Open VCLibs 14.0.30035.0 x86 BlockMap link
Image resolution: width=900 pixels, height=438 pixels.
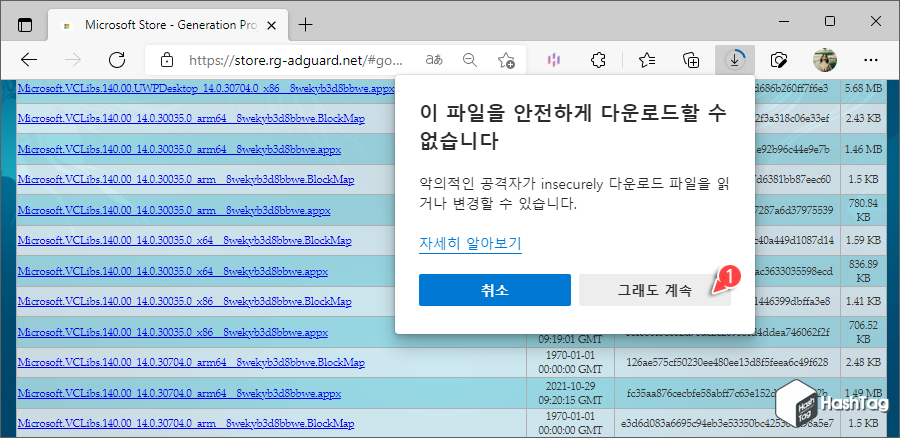pyautogui.click(x=184, y=301)
